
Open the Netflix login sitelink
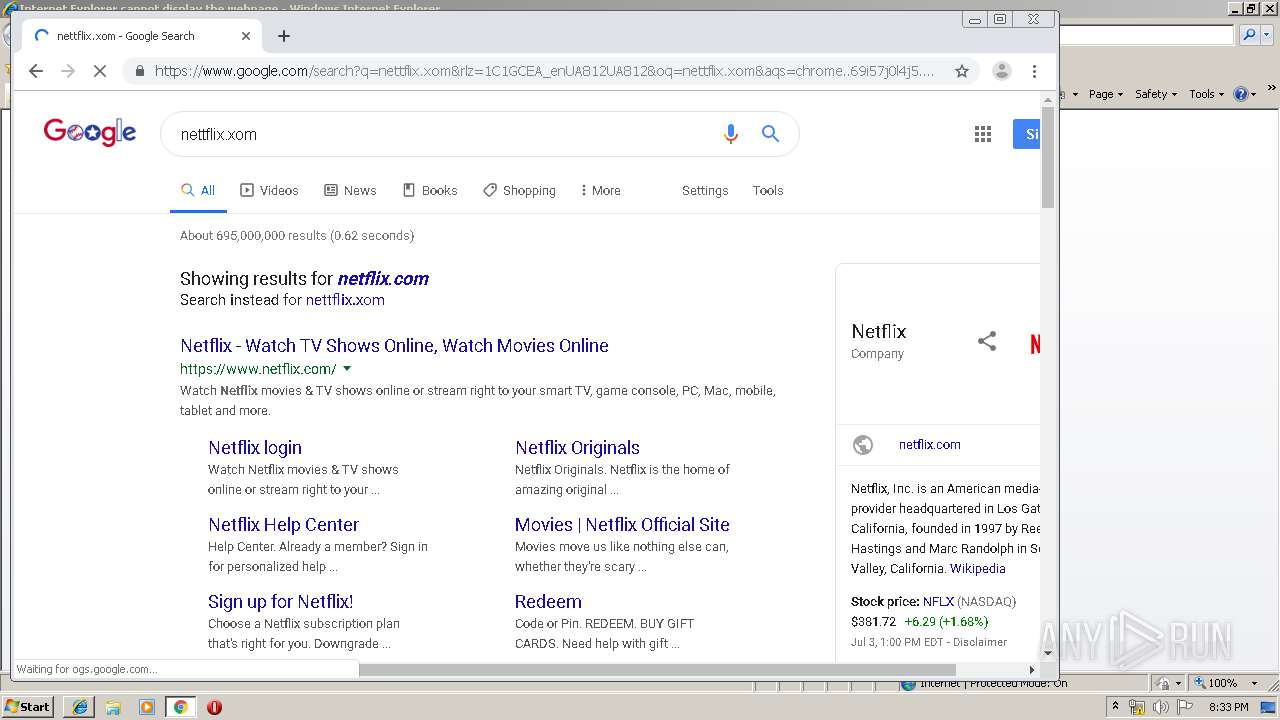(255, 448)
